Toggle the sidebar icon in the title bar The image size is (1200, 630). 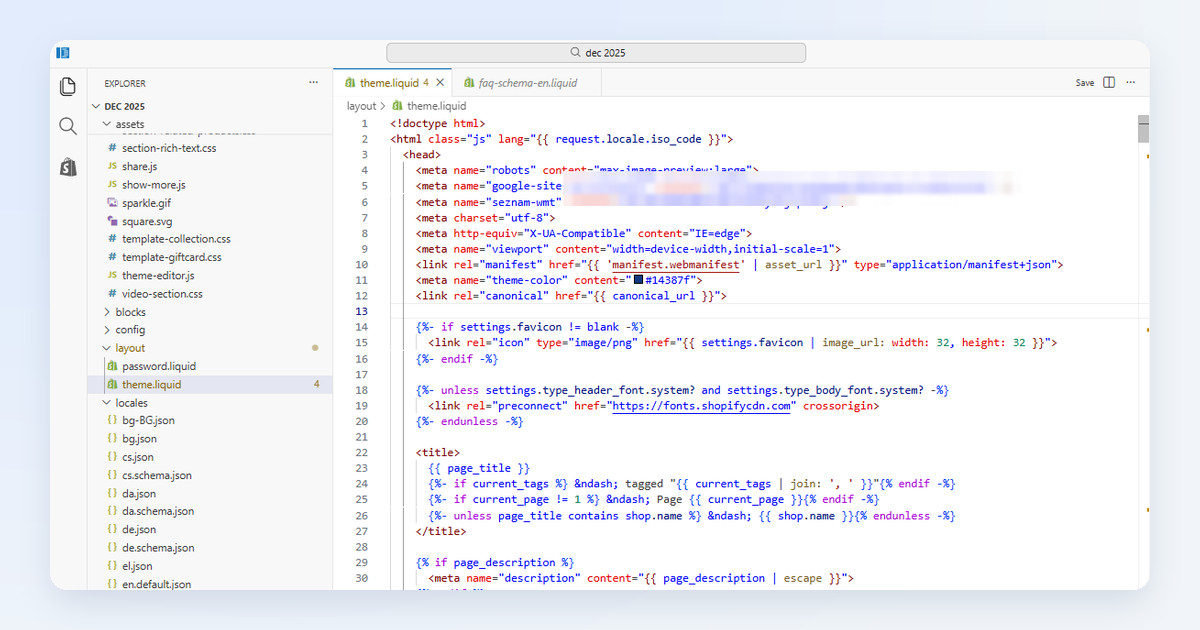tap(63, 52)
